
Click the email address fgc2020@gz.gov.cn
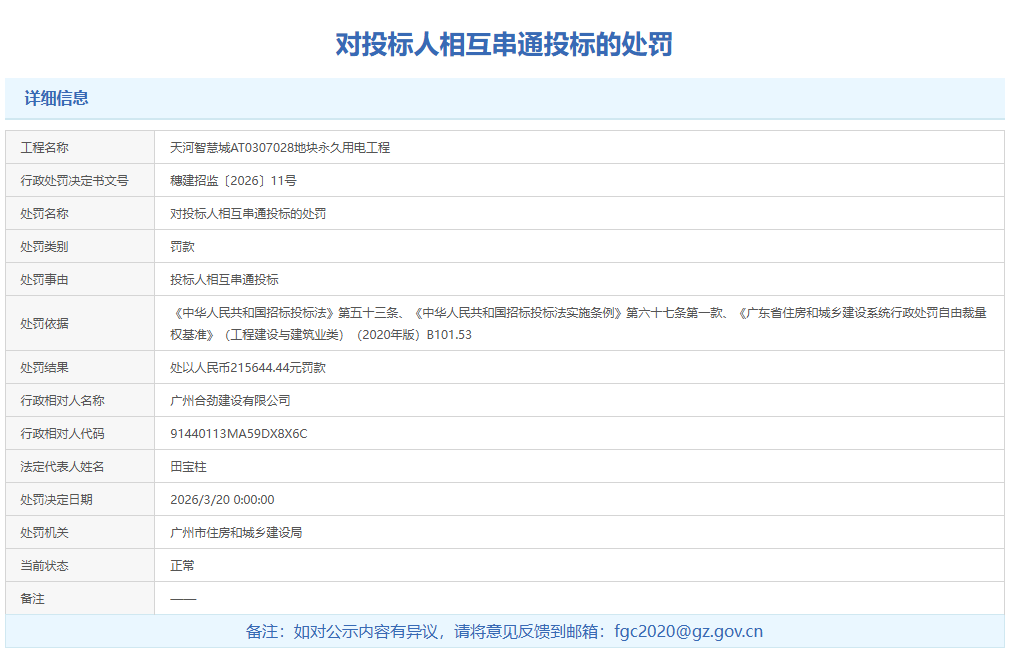coord(688,631)
